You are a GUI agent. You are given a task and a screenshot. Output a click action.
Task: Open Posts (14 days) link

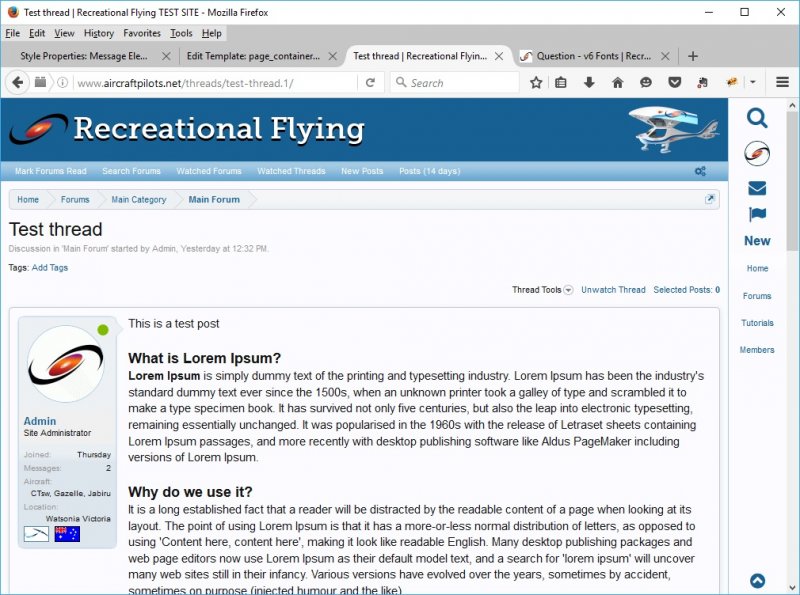(x=430, y=171)
